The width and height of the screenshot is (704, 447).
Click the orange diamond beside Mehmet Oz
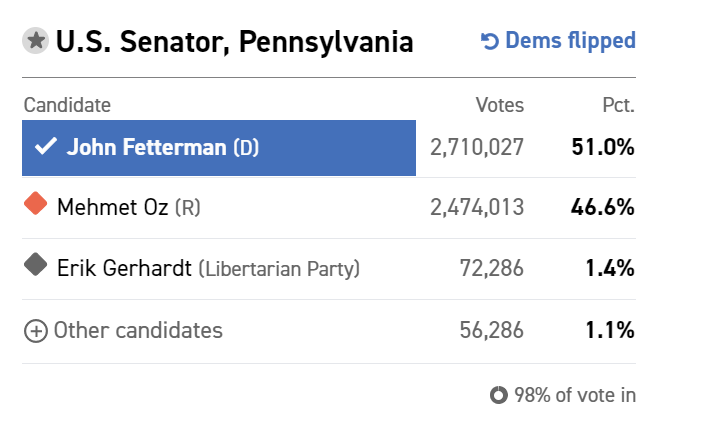(35, 203)
